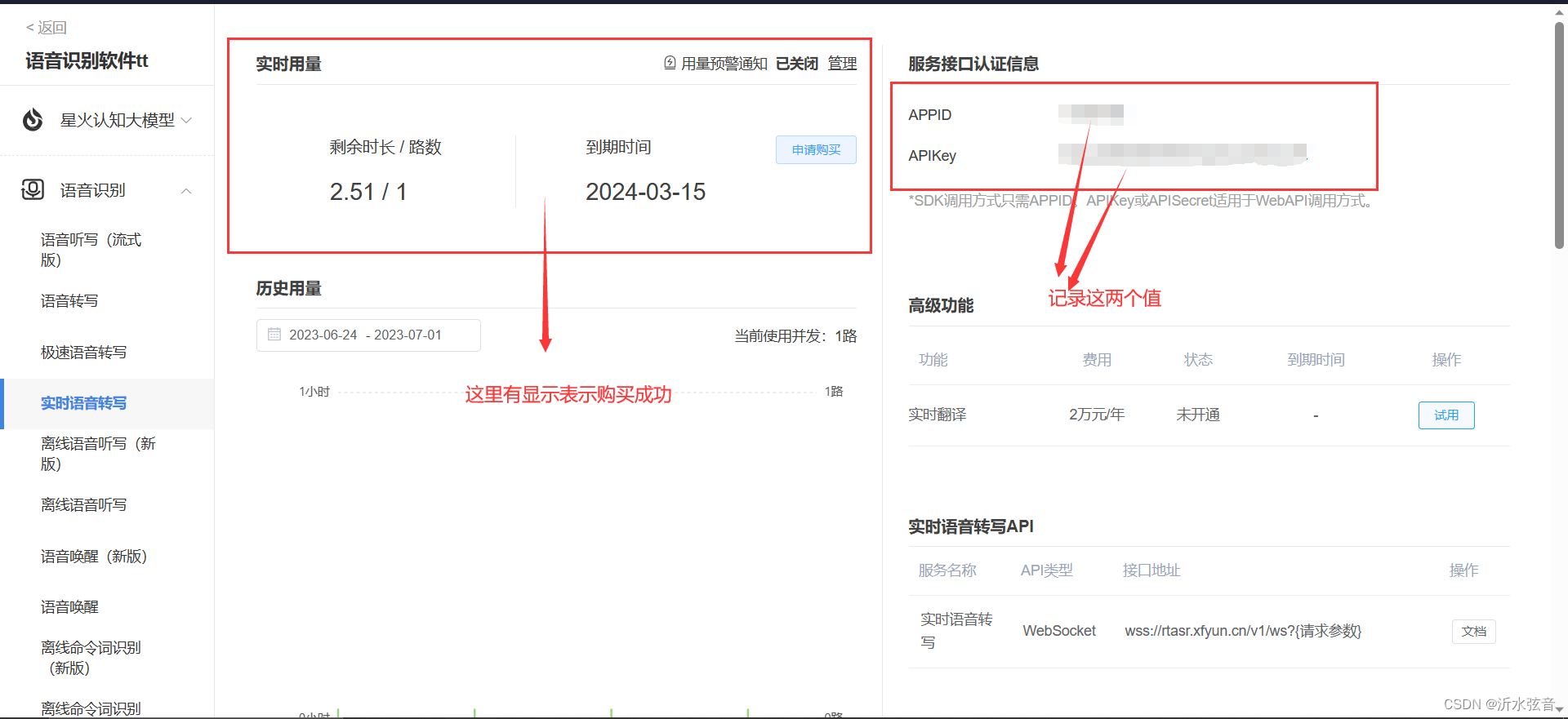Click the 语音识别软件tt app title
Screen dimensions: 1568x719
87,61
